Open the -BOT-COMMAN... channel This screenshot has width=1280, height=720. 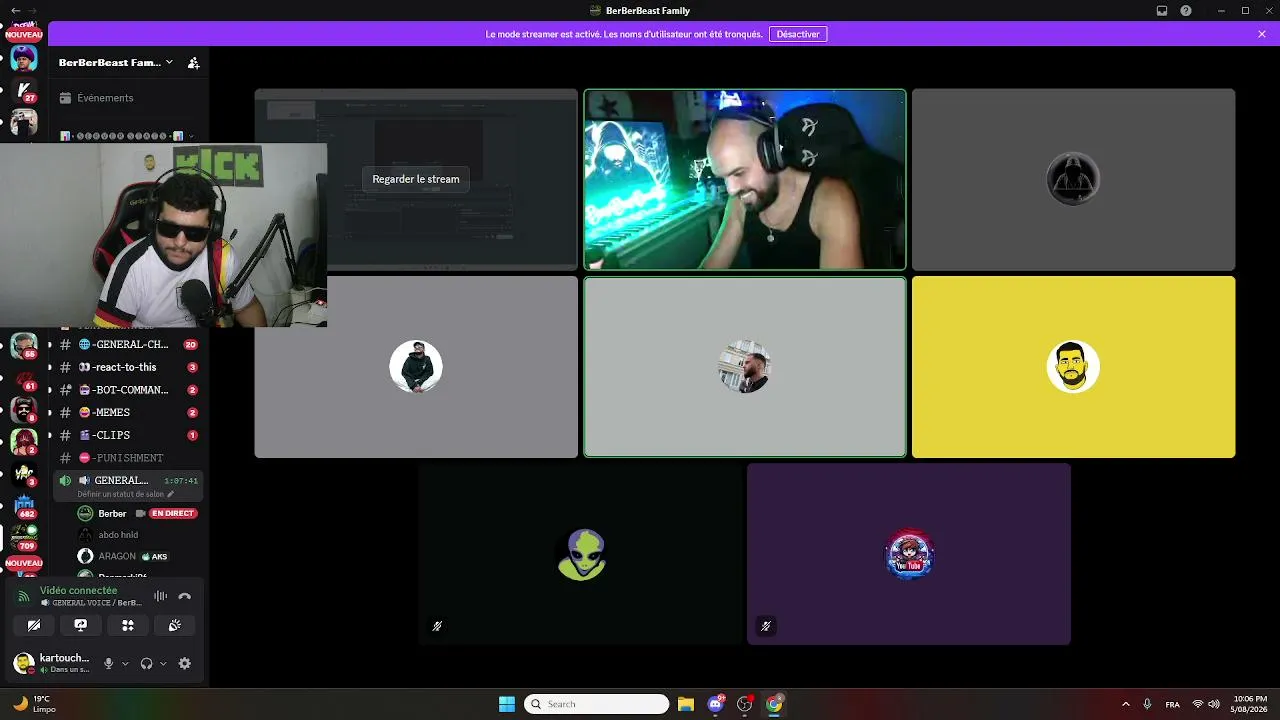coord(129,390)
